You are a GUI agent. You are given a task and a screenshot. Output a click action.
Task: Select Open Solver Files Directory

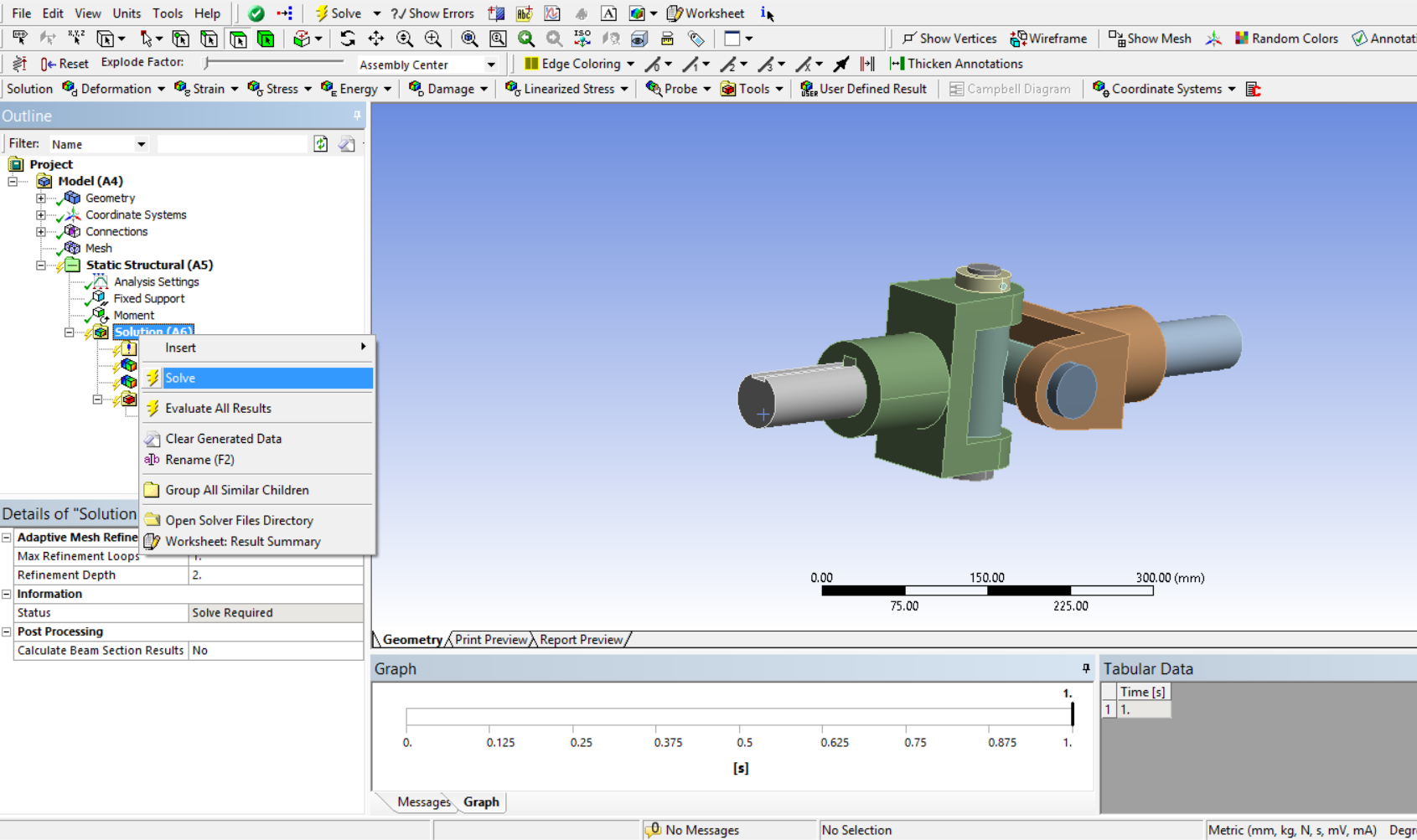click(x=257, y=520)
